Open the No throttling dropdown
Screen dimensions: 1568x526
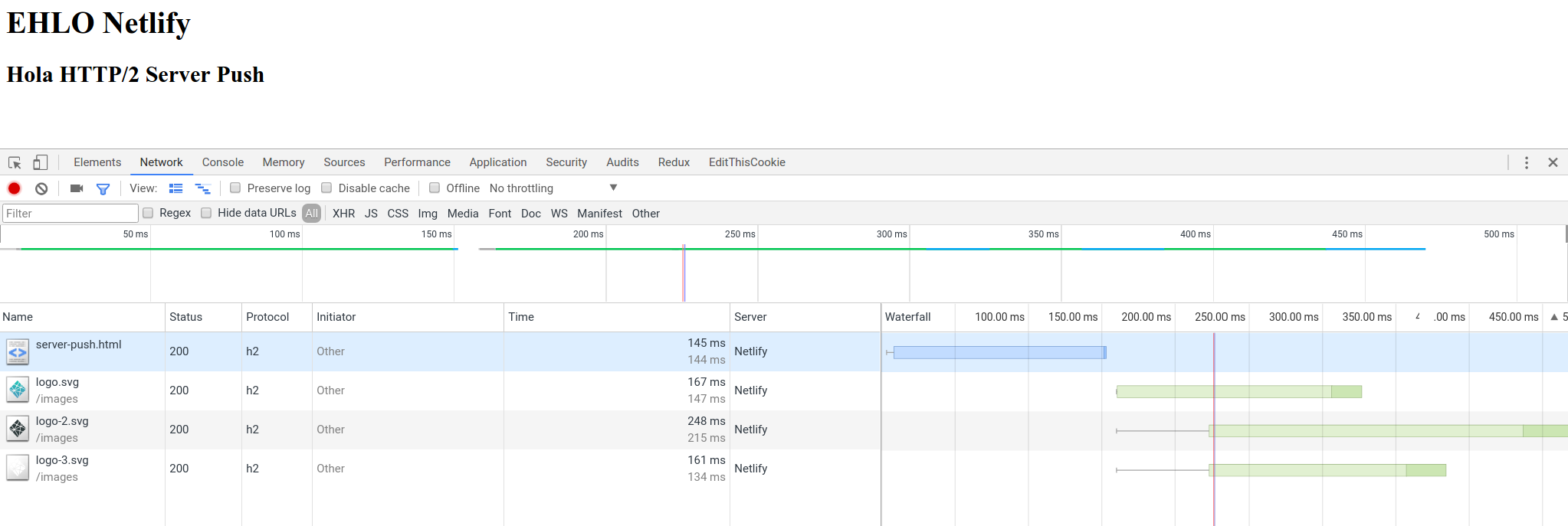pos(553,188)
